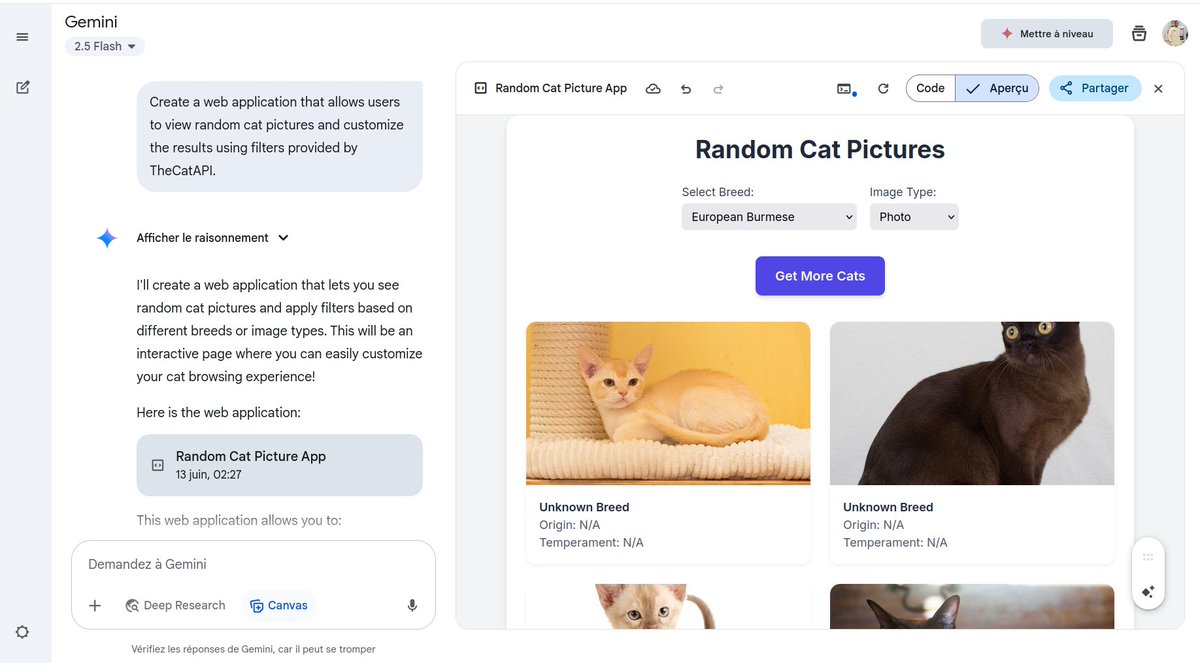Select the Deep Research option

[x=175, y=605]
